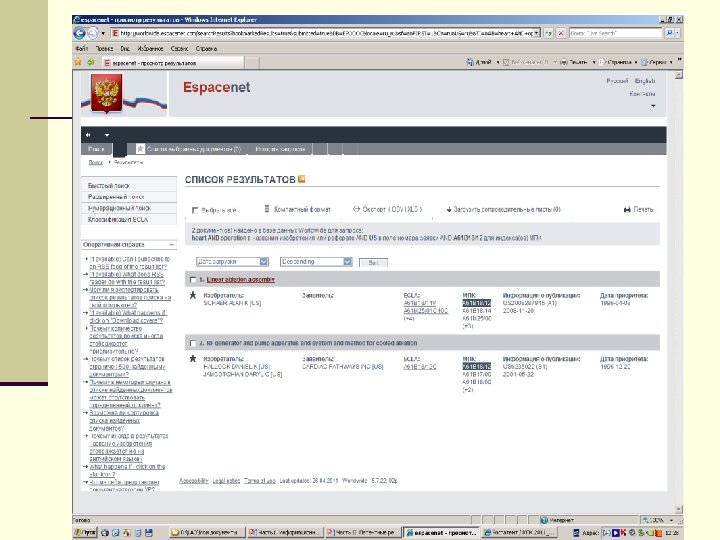
Task: Tick checkbox for result 2 RF generator and pump
Action: tap(193, 343)
